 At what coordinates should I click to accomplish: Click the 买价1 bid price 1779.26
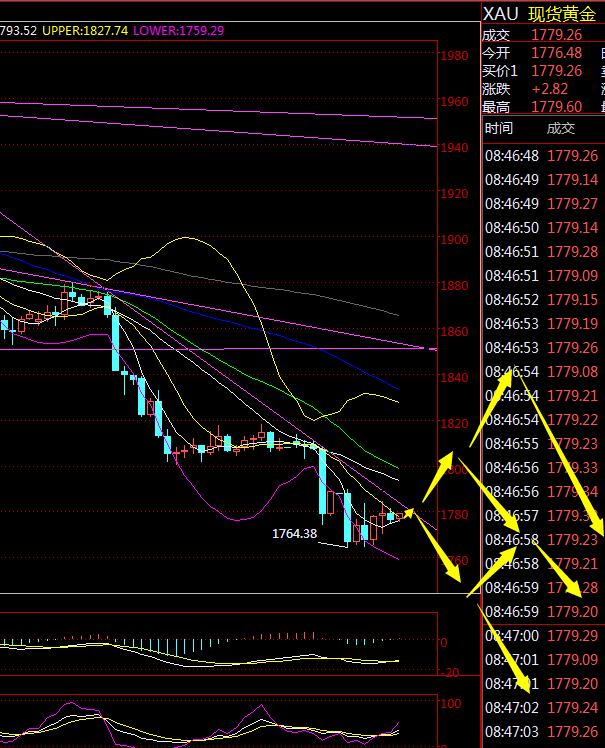pos(557,71)
